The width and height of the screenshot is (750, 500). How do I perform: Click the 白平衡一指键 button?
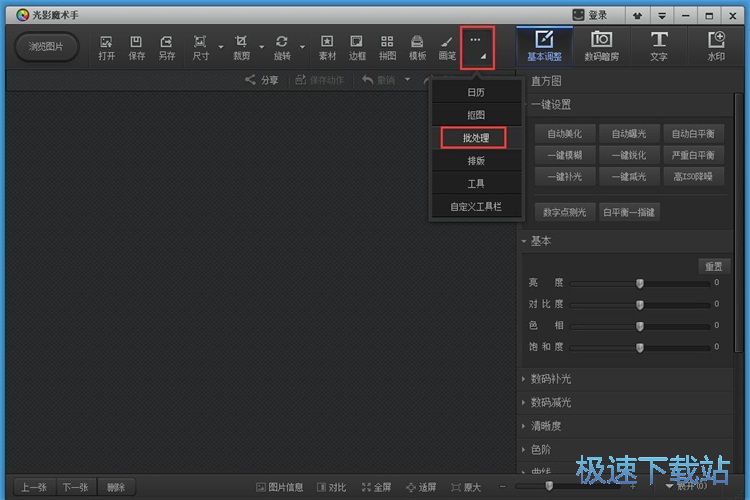pyautogui.click(x=629, y=212)
